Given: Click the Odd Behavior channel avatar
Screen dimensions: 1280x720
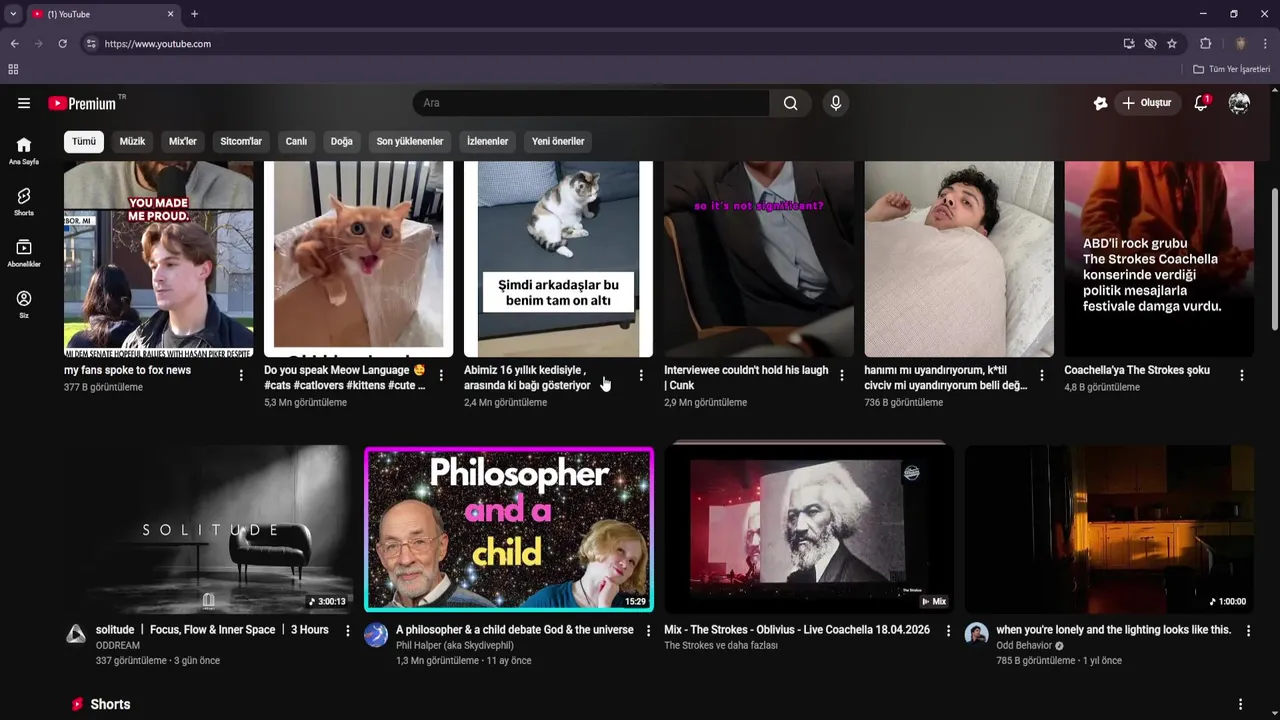Looking at the screenshot, I should tap(976, 634).
